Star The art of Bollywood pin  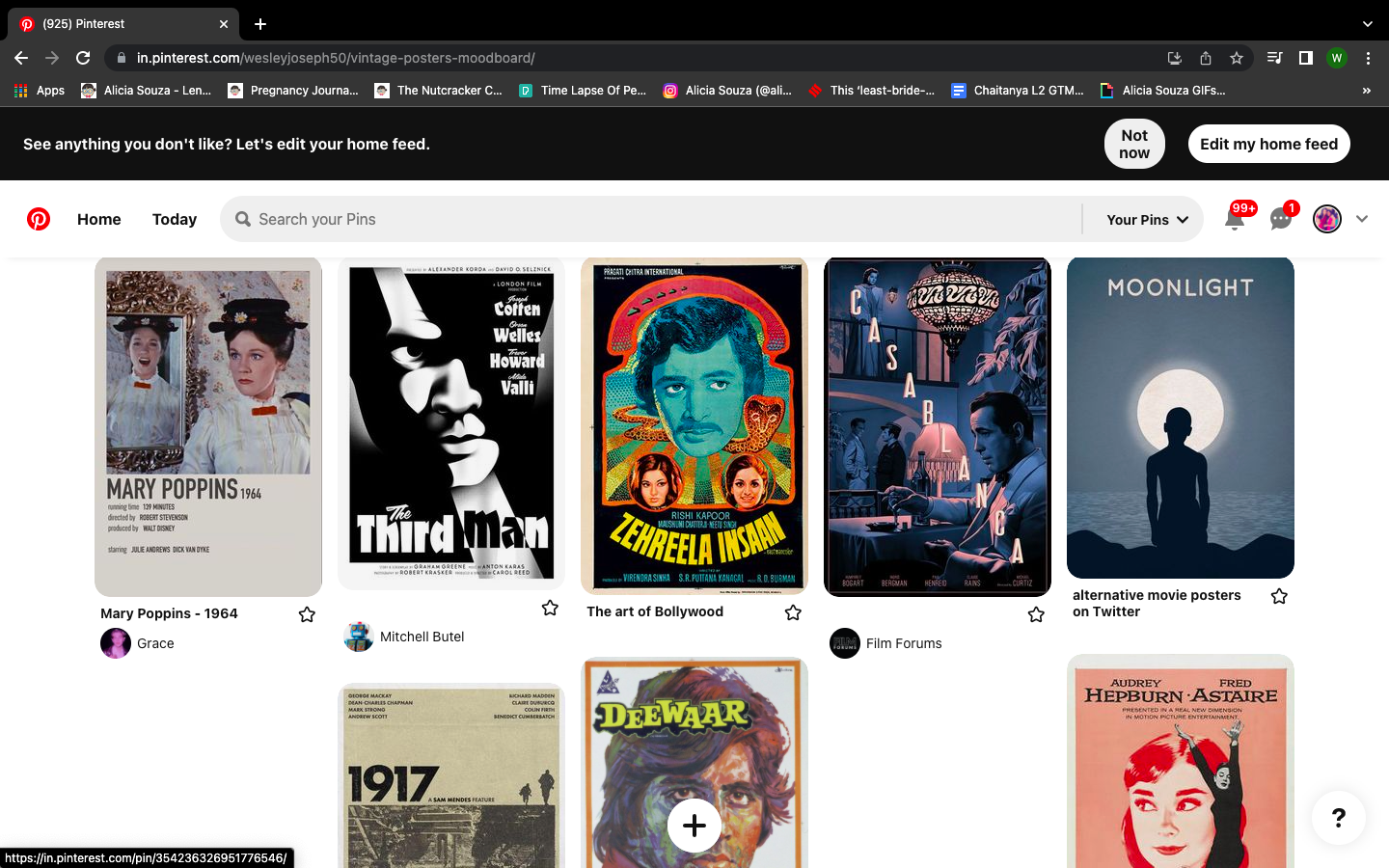click(793, 612)
